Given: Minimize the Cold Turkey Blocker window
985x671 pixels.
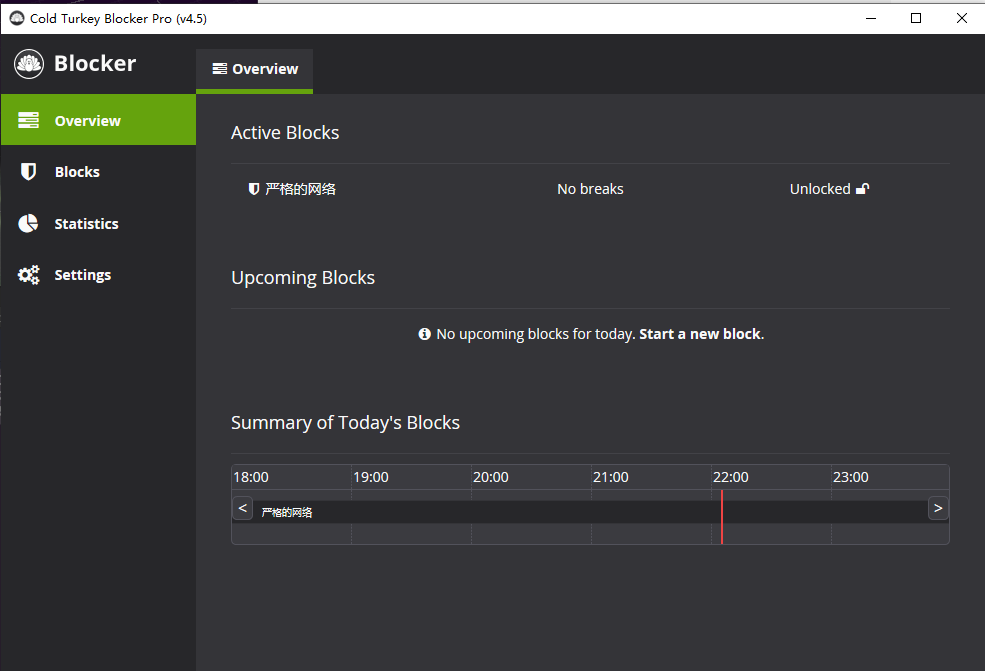Looking at the screenshot, I should [871, 18].
